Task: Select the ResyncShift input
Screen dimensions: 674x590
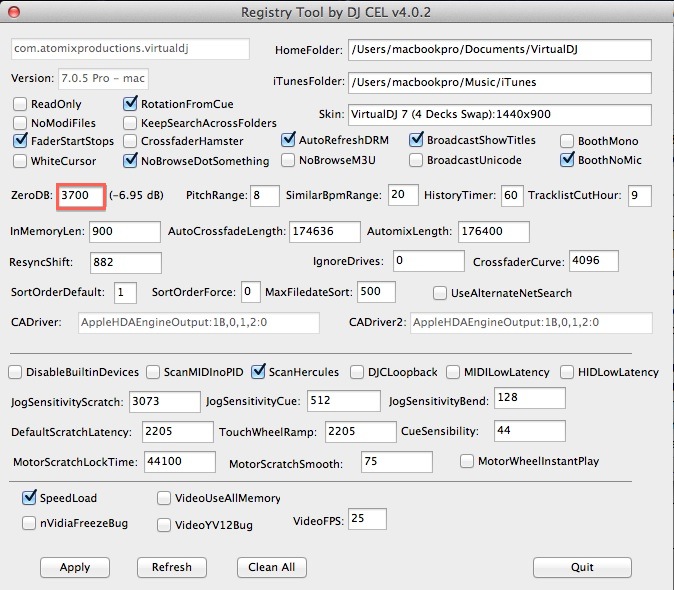Action: [x=126, y=263]
